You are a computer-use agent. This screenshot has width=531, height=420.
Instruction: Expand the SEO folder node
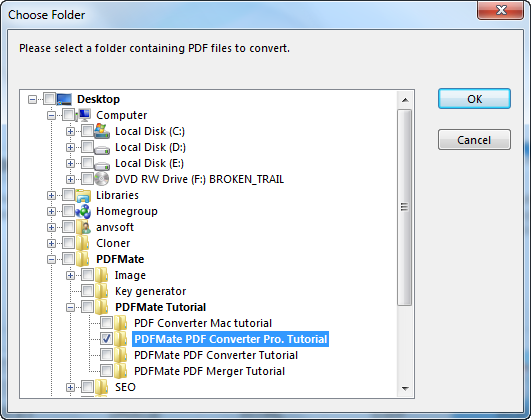[70, 387]
